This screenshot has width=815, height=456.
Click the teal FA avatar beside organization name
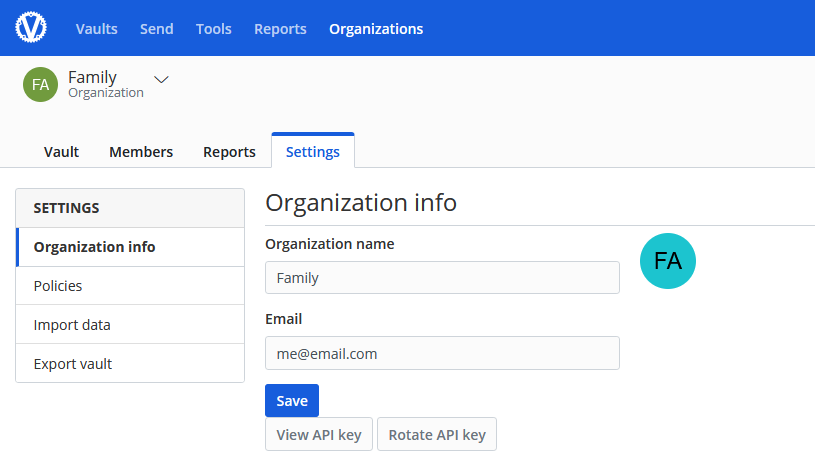tap(667, 261)
